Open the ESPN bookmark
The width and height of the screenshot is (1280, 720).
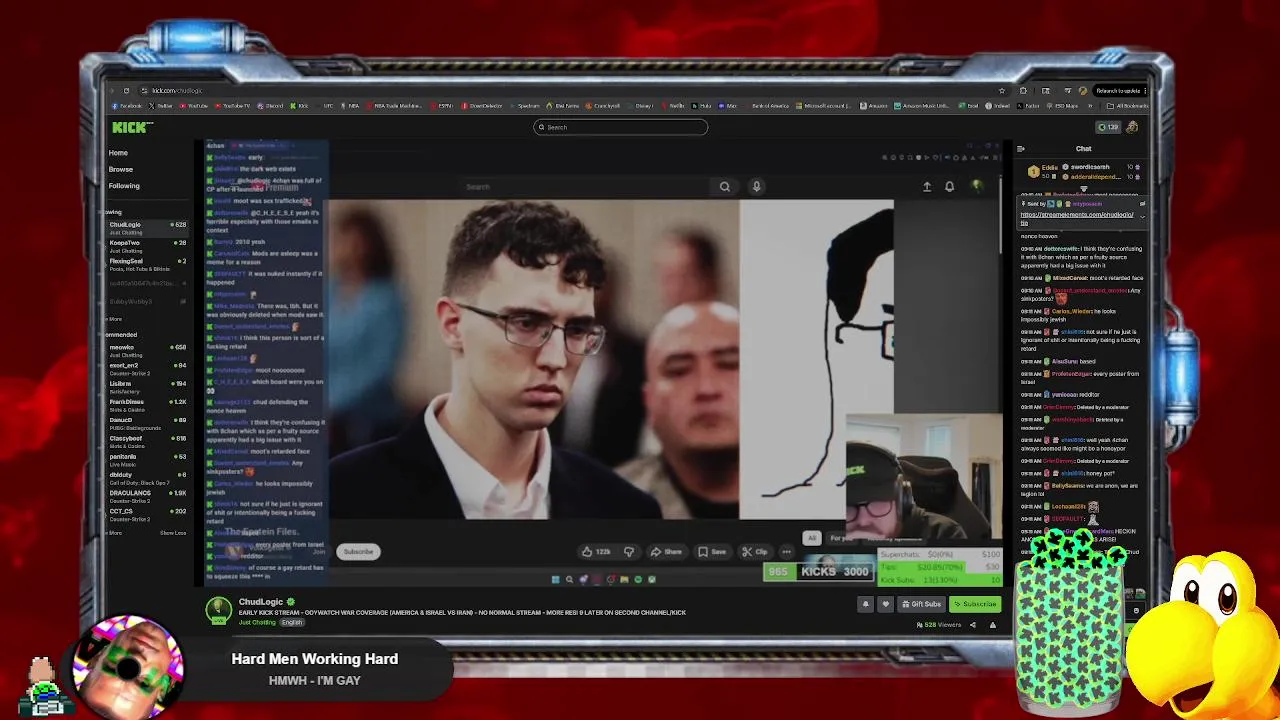(x=443, y=106)
